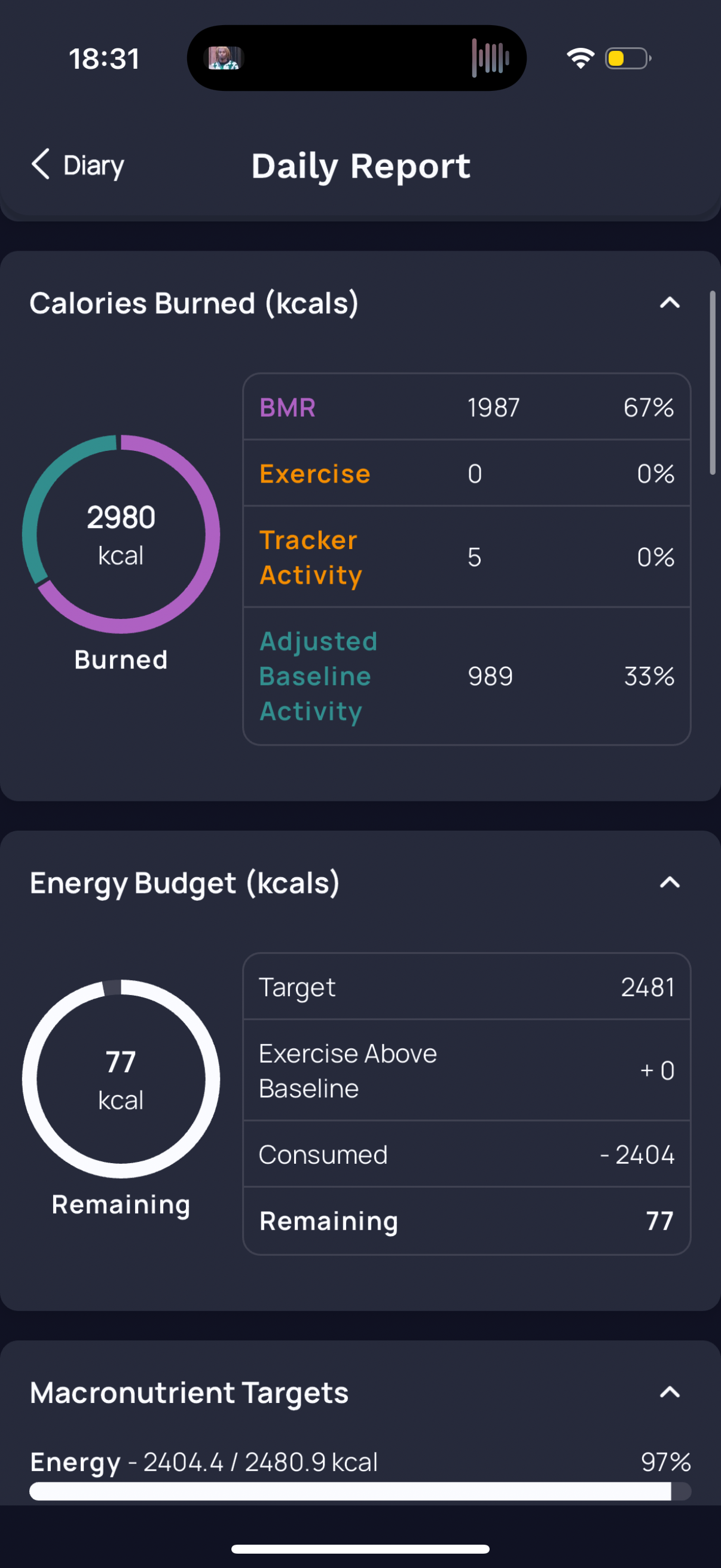
Task: Click the vertical scrollbar indicator
Action: coord(713,382)
